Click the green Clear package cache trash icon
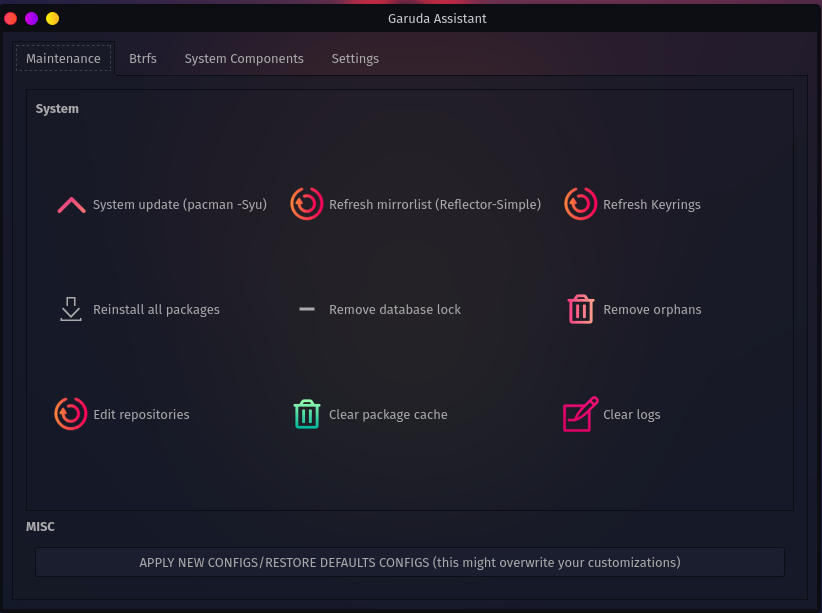Screen dimensions: 822x613 click(x=307, y=414)
